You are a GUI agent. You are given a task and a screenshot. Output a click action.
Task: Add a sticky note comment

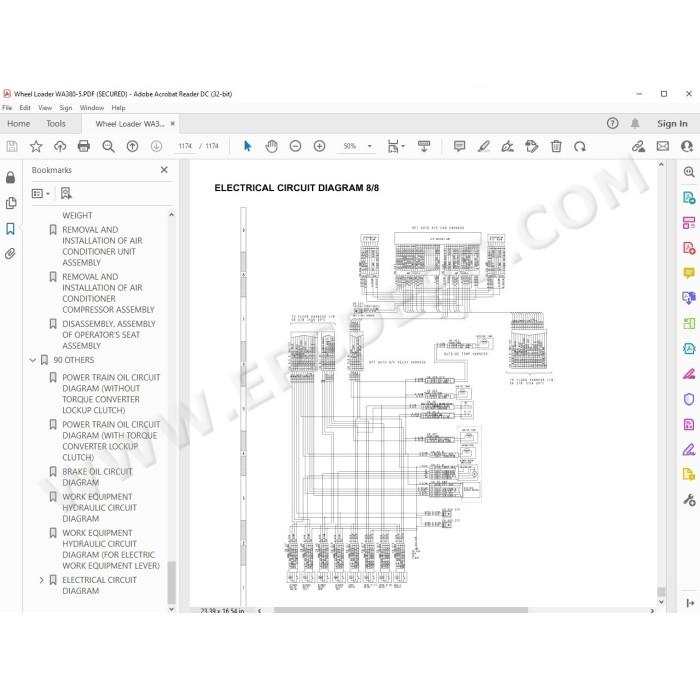pyautogui.click(x=459, y=146)
